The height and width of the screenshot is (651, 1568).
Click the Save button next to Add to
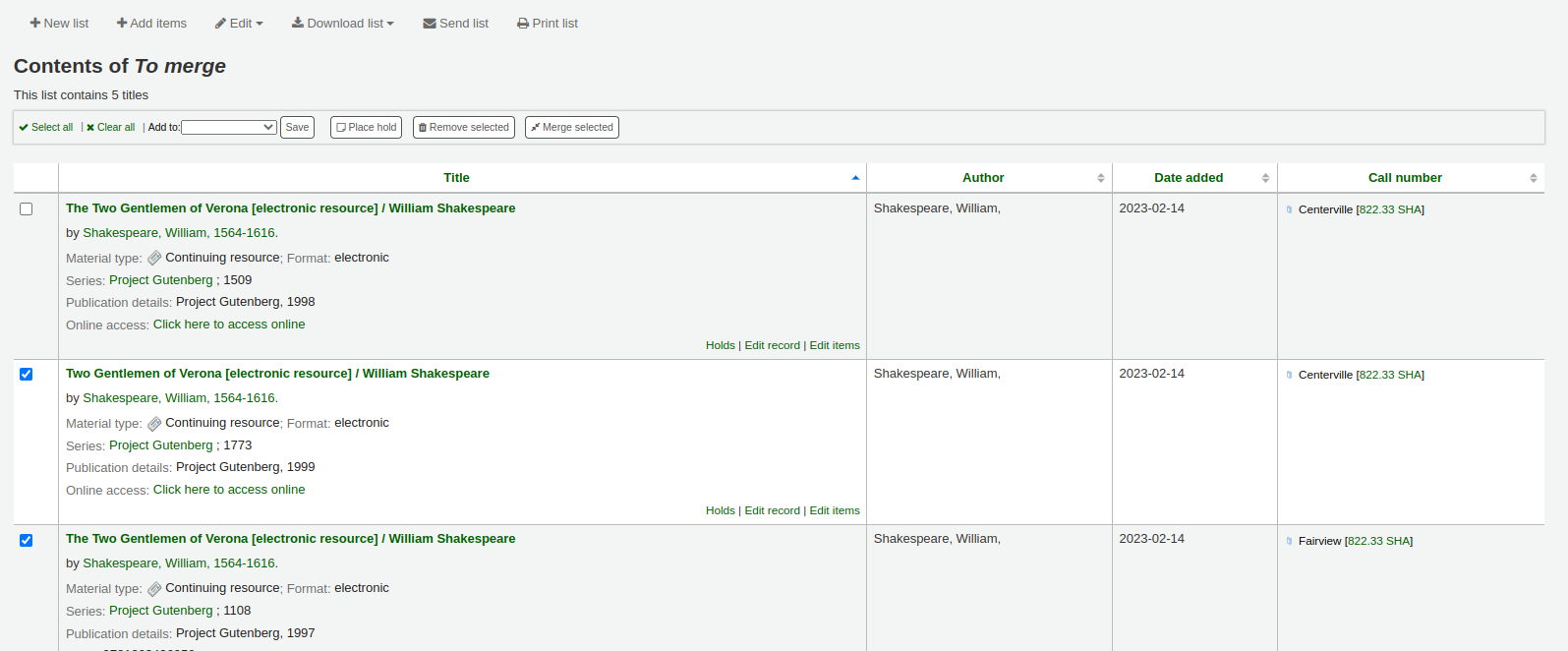tap(297, 128)
